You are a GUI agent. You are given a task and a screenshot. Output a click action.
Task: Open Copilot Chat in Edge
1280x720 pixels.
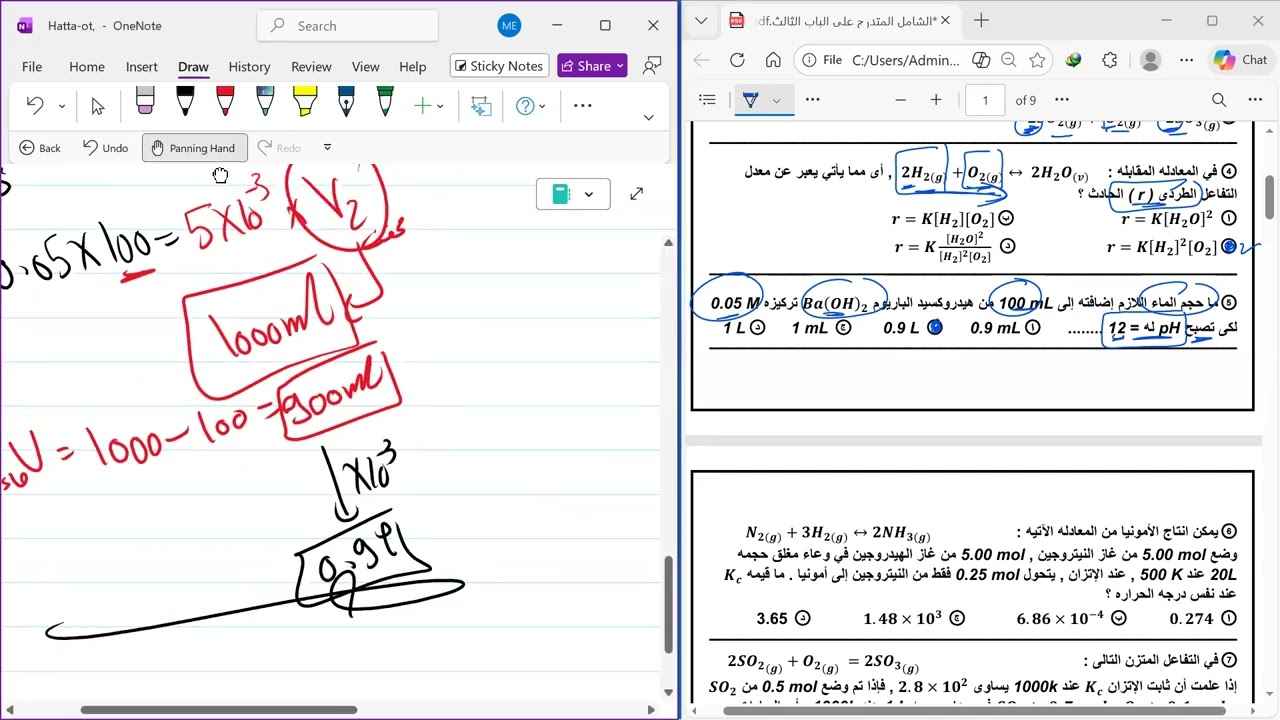[1240, 60]
